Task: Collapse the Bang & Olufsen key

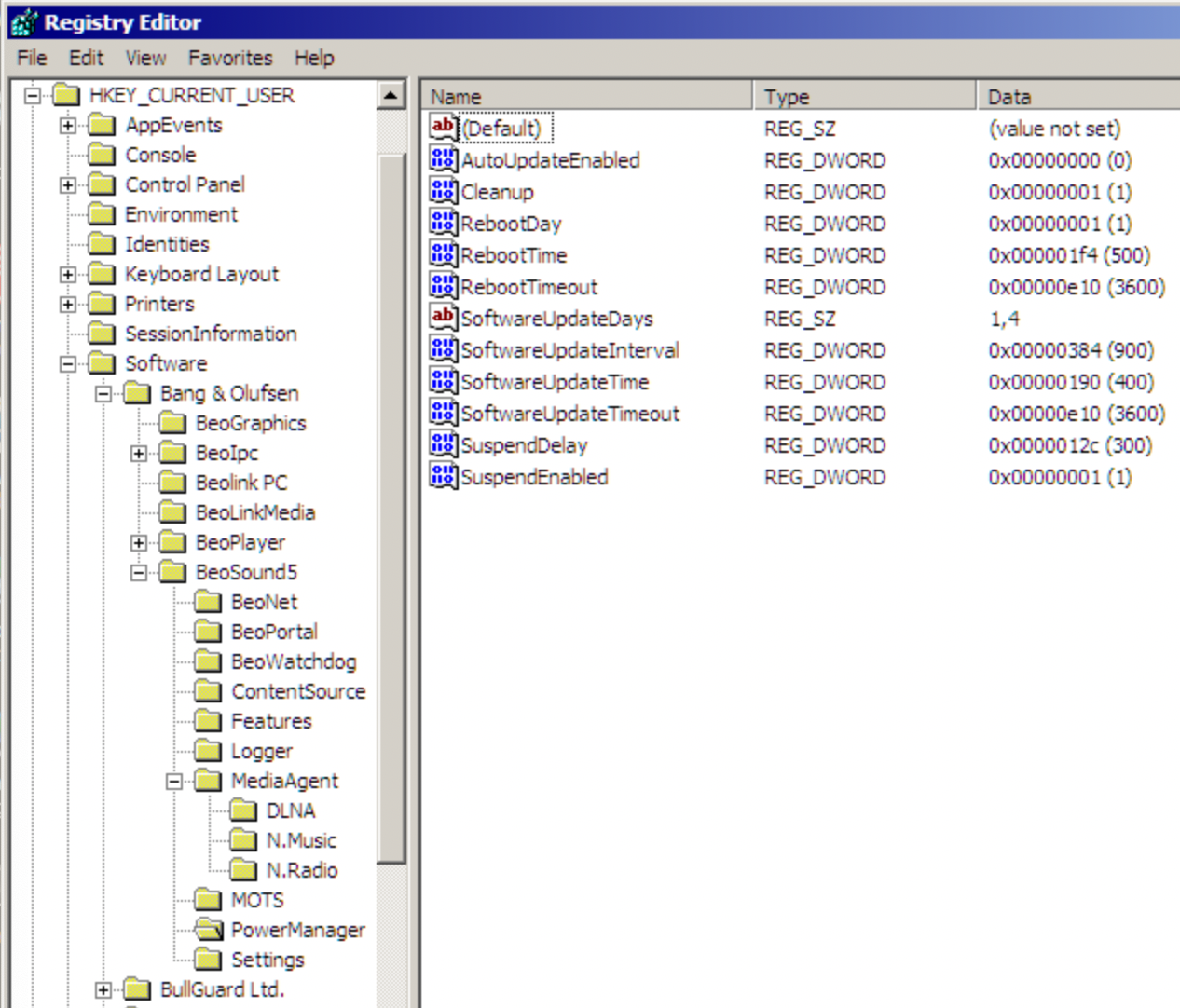Action: point(103,393)
